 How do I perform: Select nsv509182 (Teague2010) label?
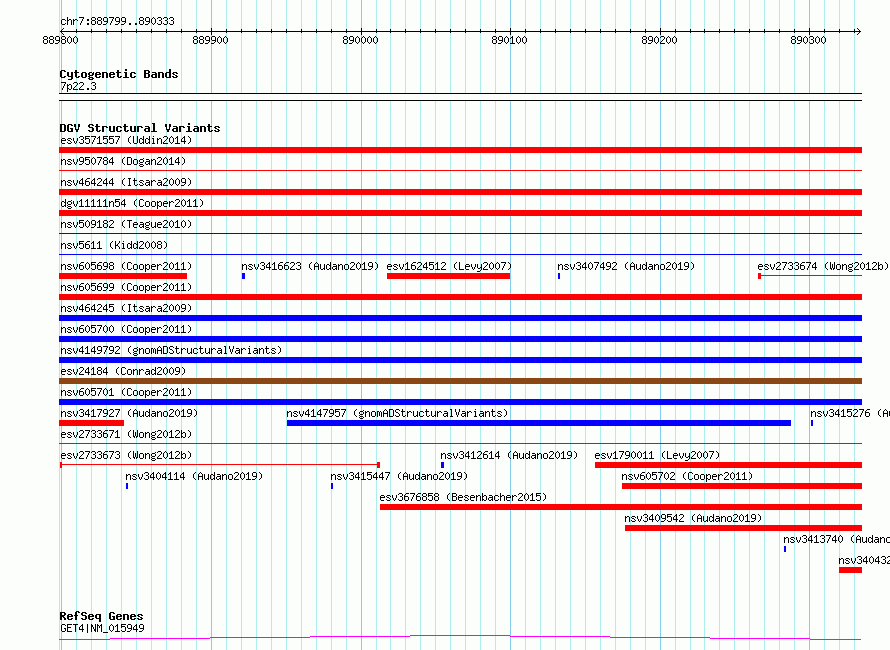pos(126,224)
